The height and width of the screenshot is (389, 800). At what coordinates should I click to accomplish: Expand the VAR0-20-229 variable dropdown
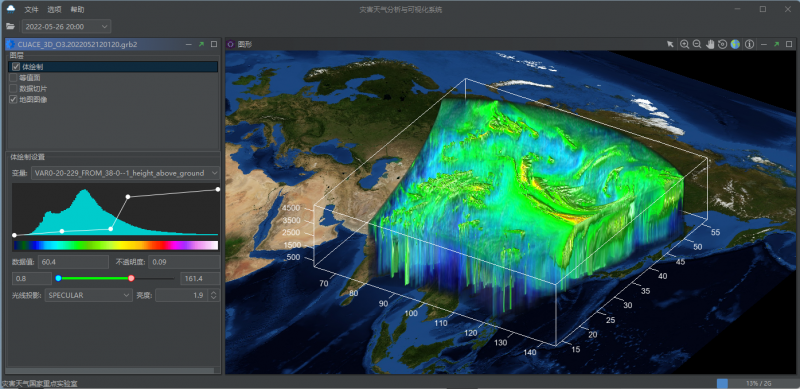click(126, 174)
